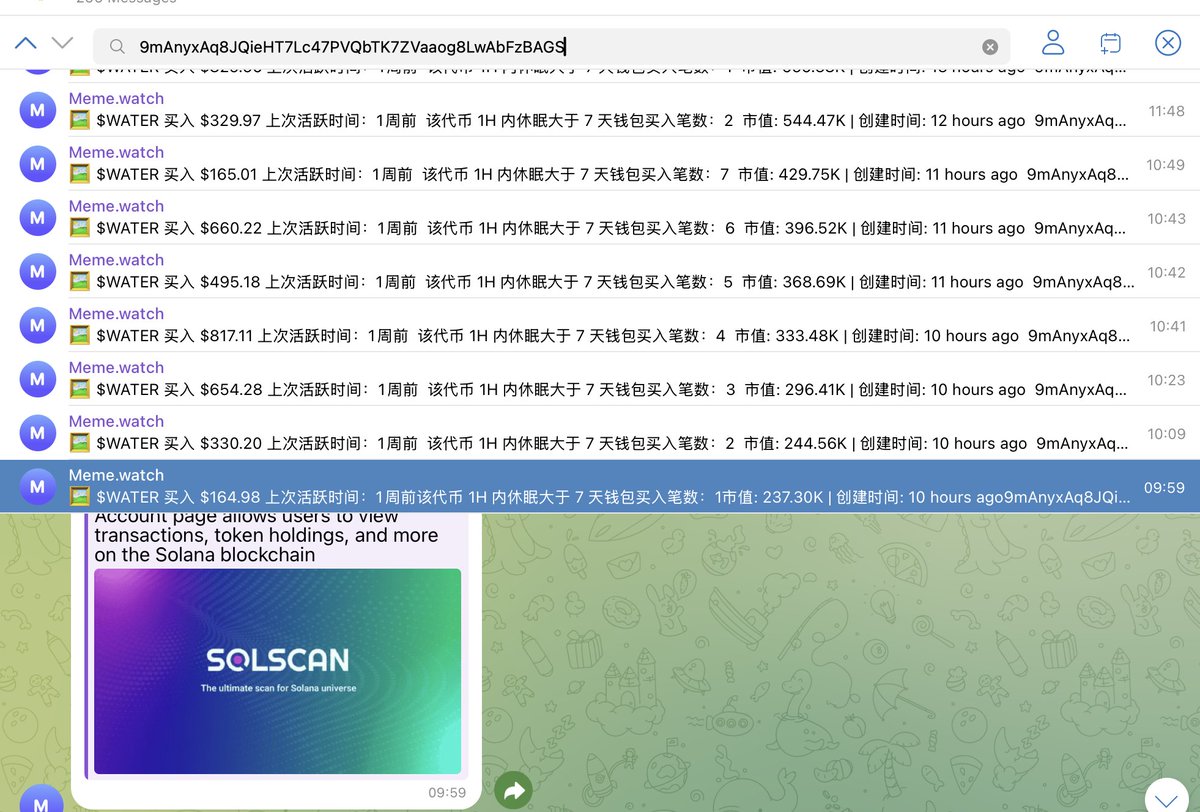1200x812 pixels.
Task: Open result with $660.22 WATER purchase
Action: tap(600, 218)
